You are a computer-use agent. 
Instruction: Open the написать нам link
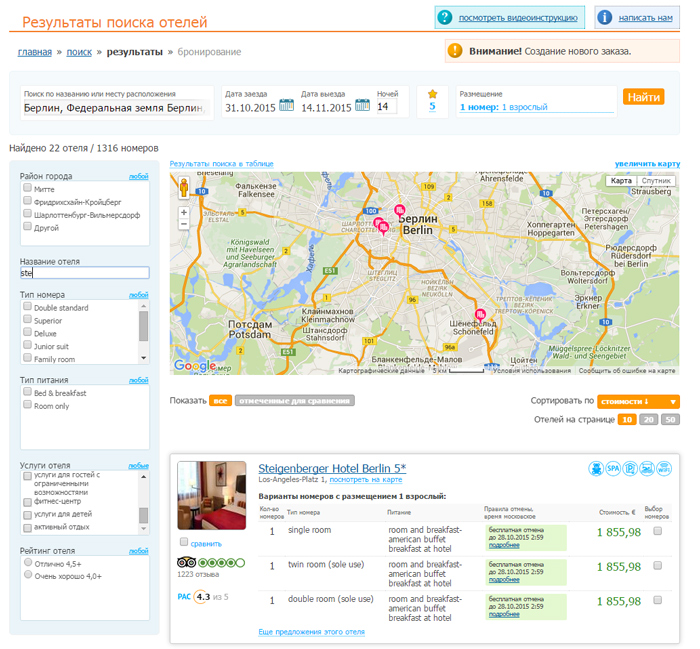pos(646,18)
